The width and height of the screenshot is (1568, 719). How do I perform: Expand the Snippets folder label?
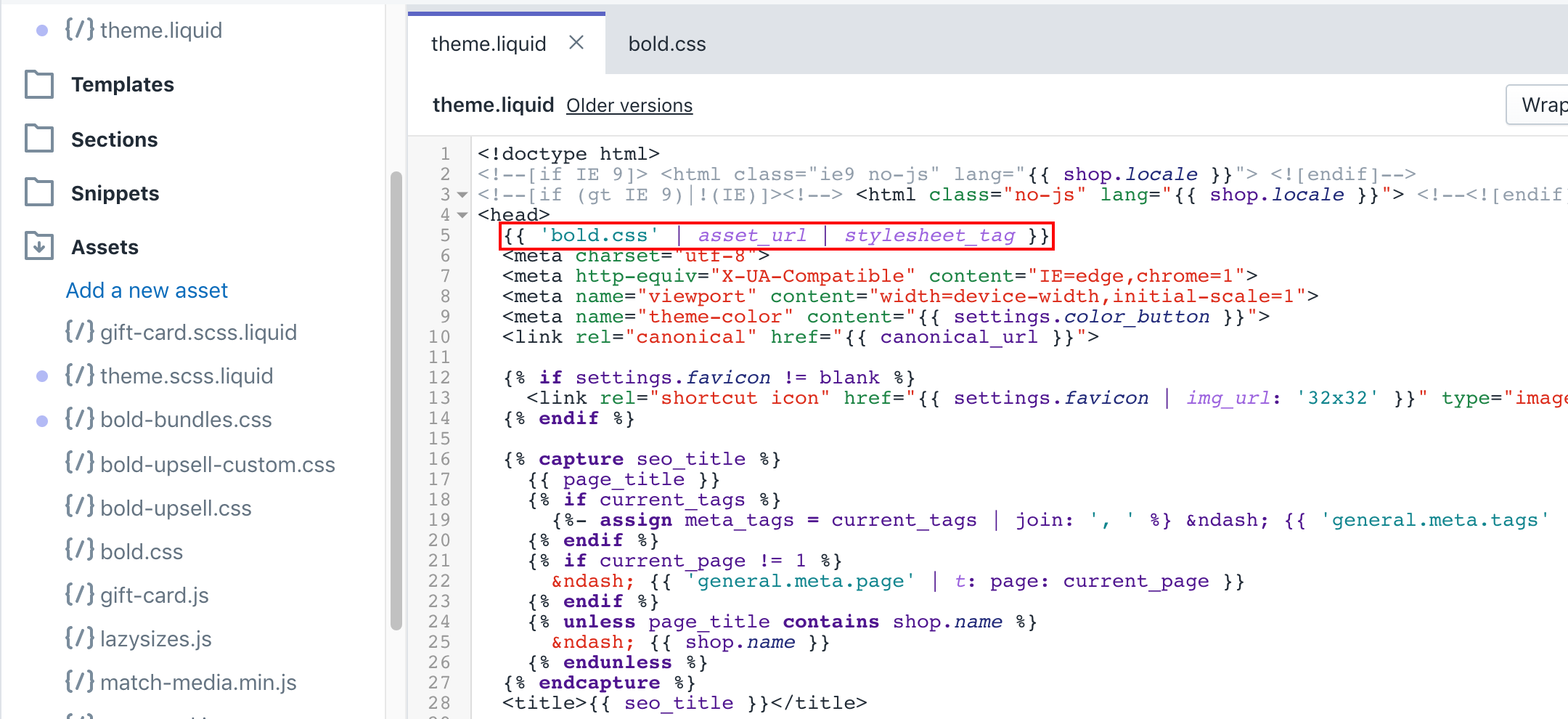tap(115, 193)
